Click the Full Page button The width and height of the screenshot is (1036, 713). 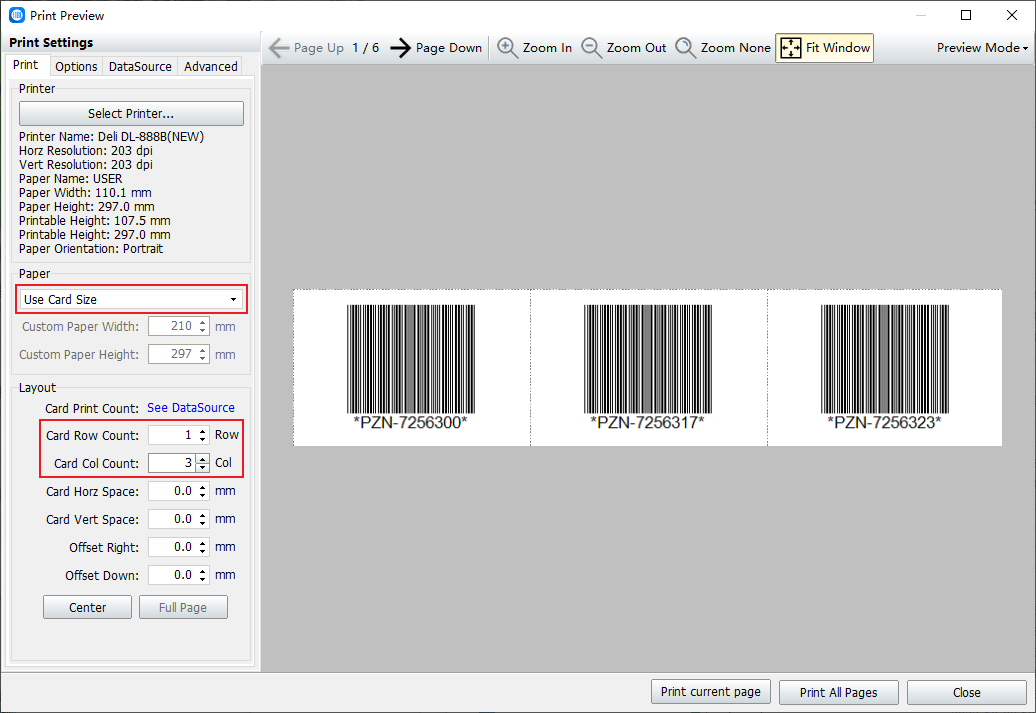click(x=183, y=607)
